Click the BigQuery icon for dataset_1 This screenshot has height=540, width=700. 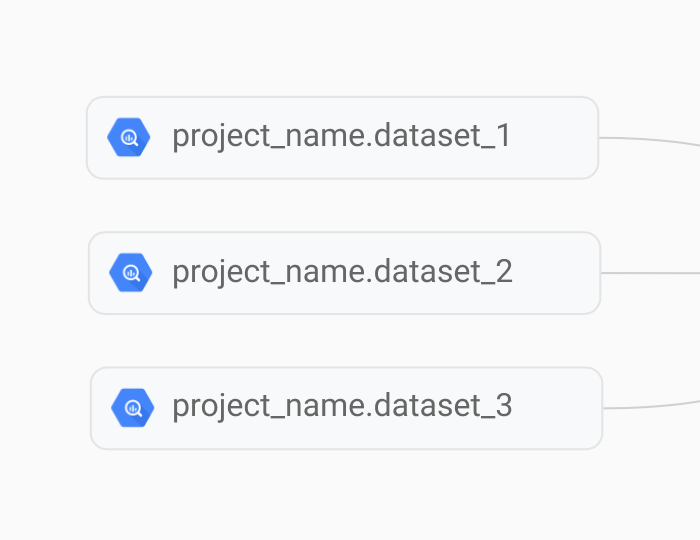tap(129, 137)
